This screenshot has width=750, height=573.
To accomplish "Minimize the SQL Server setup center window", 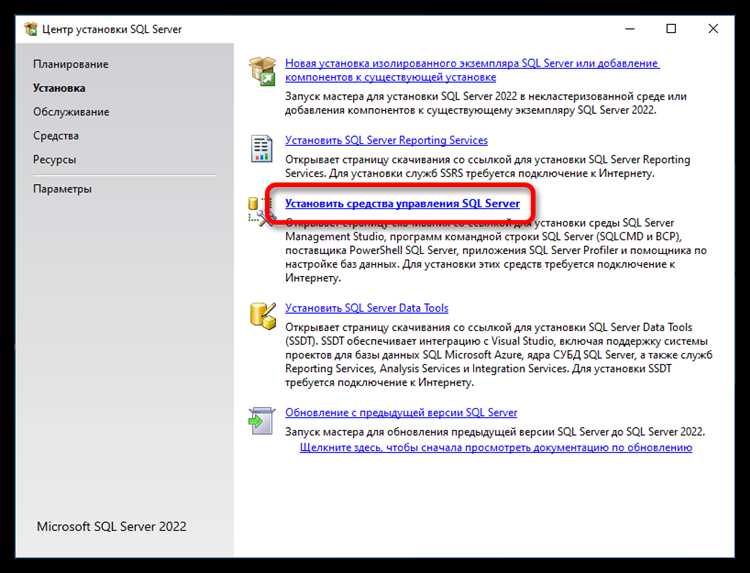I will pos(626,29).
